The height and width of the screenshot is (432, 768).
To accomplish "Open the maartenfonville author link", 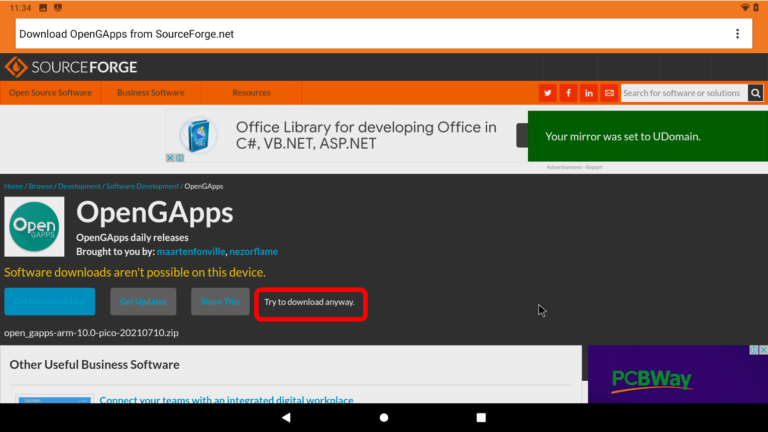I will click(x=191, y=252).
